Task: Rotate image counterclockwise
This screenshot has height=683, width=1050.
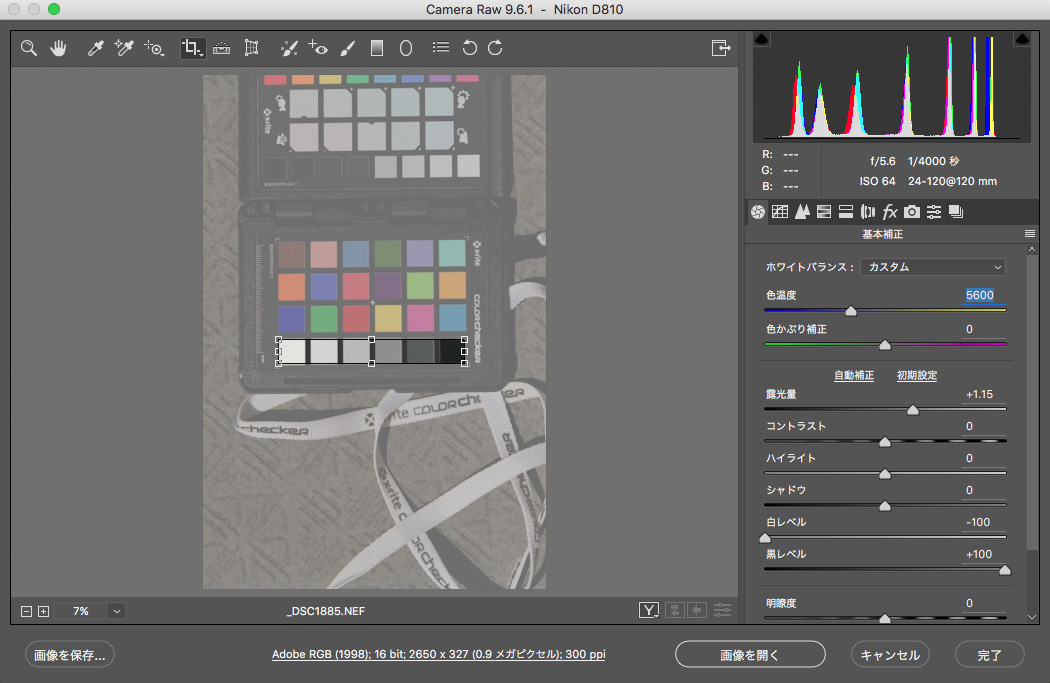Action: pos(469,48)
